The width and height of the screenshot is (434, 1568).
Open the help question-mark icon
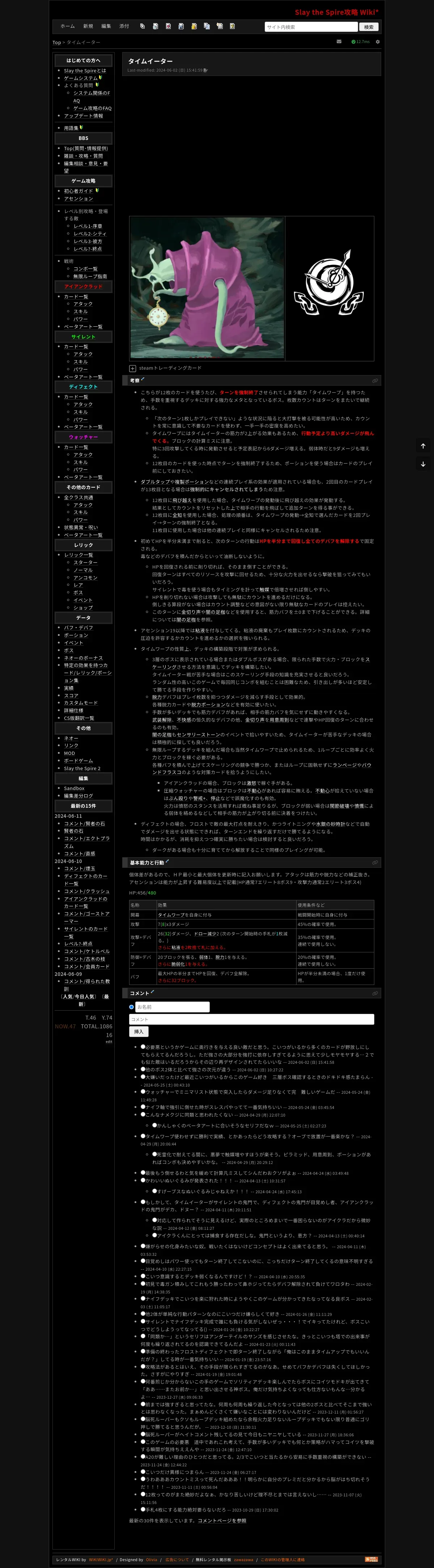(x=232, y=26)
